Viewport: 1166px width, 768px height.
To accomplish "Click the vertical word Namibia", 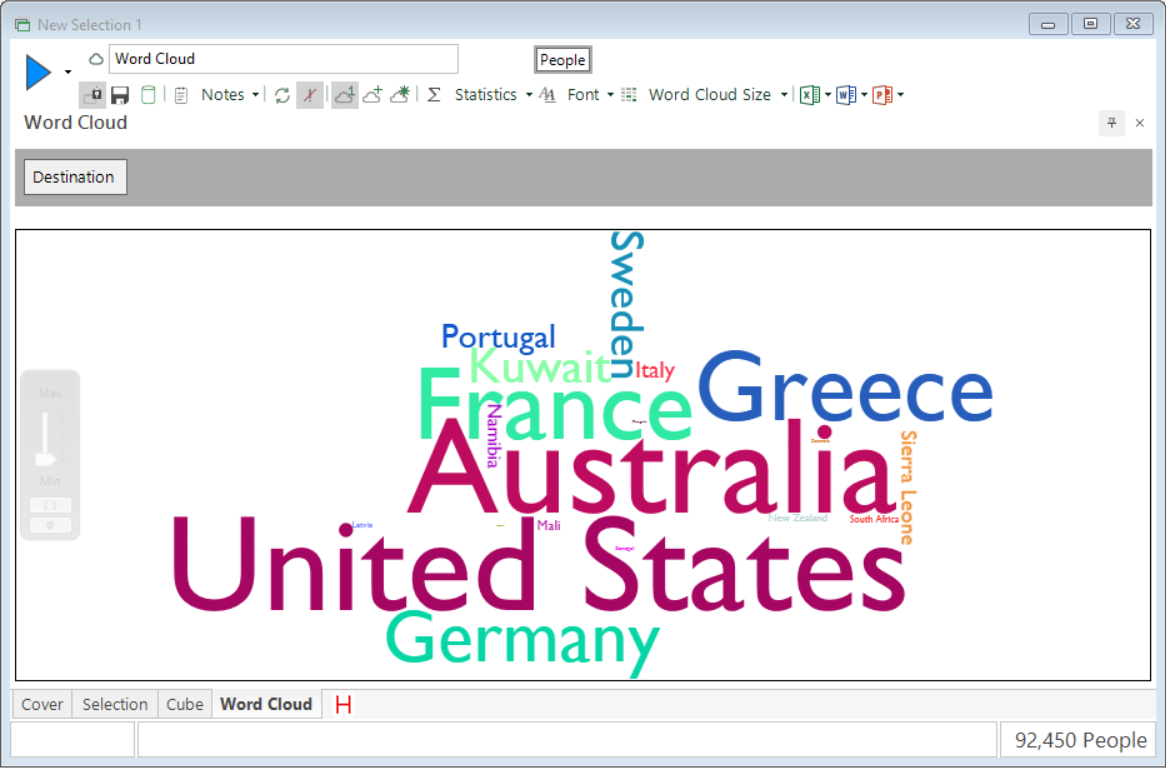I will coord(494,436).
